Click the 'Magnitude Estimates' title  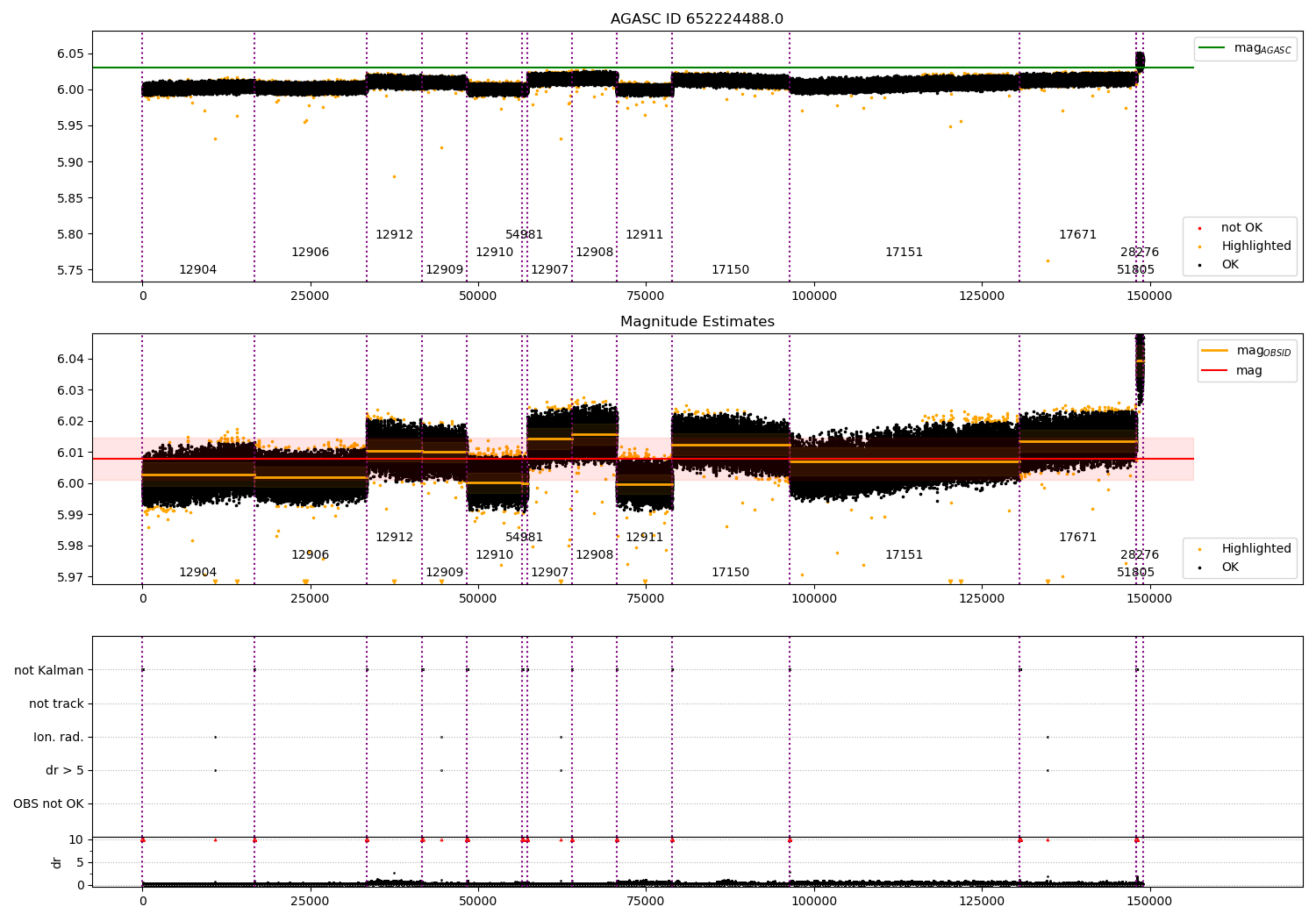[697, 322]
